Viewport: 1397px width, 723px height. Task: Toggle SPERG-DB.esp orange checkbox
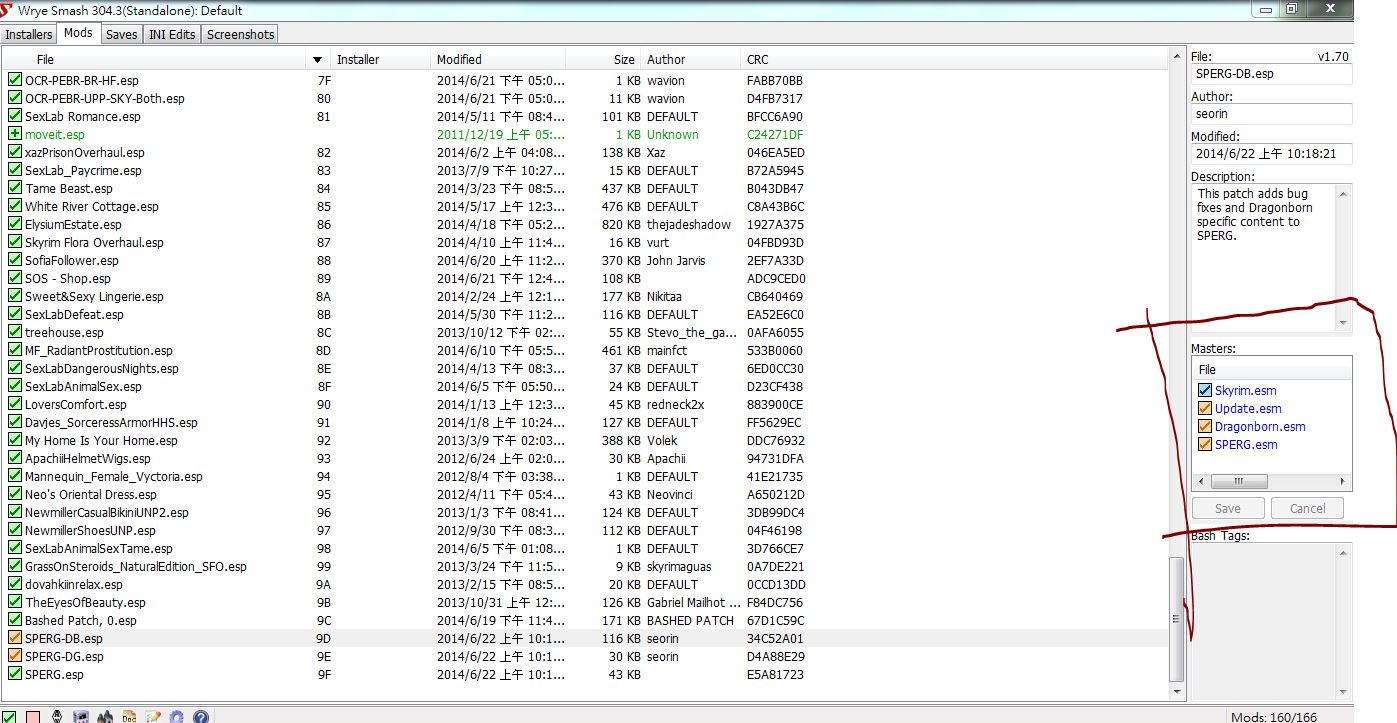14,638
